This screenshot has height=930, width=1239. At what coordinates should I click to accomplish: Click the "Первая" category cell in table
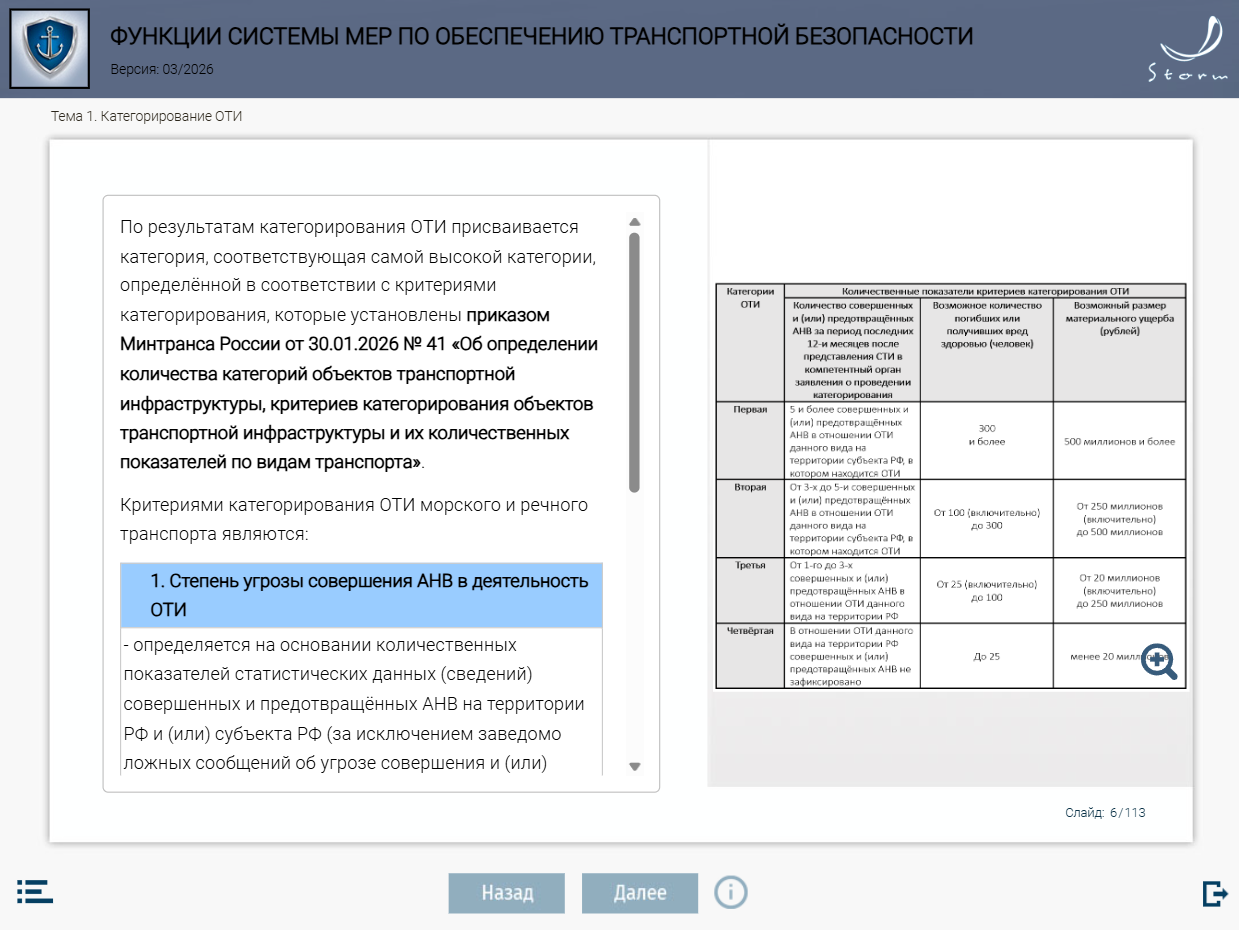pos(750,411)
